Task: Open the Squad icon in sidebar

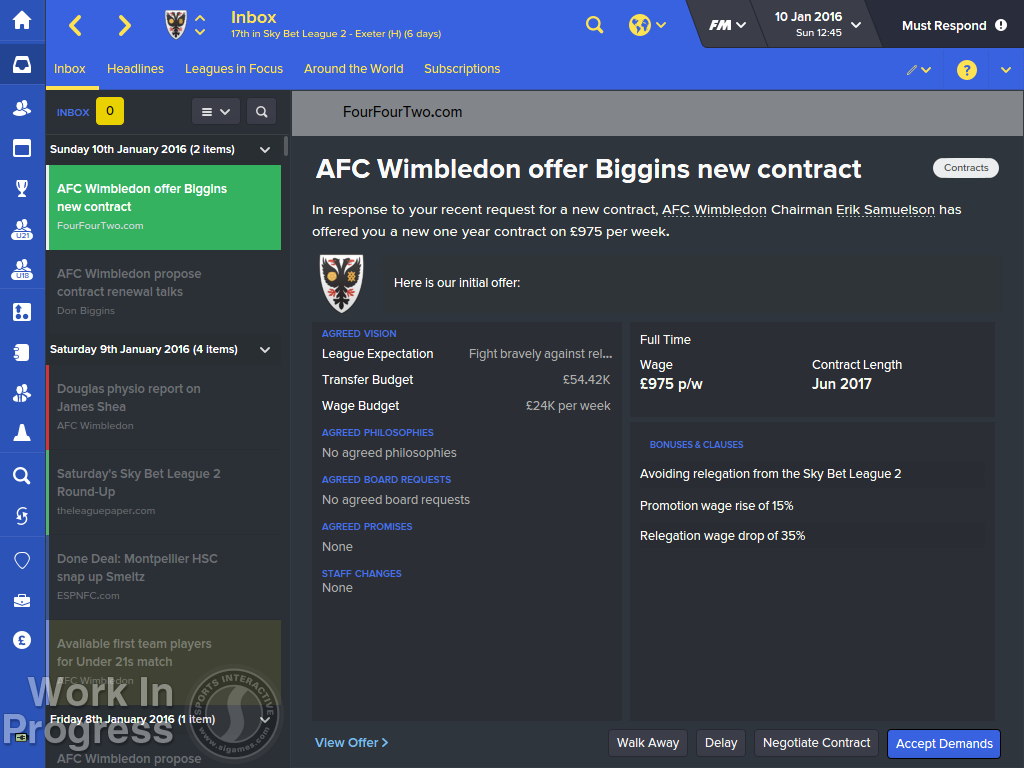Action: [22, 108]
